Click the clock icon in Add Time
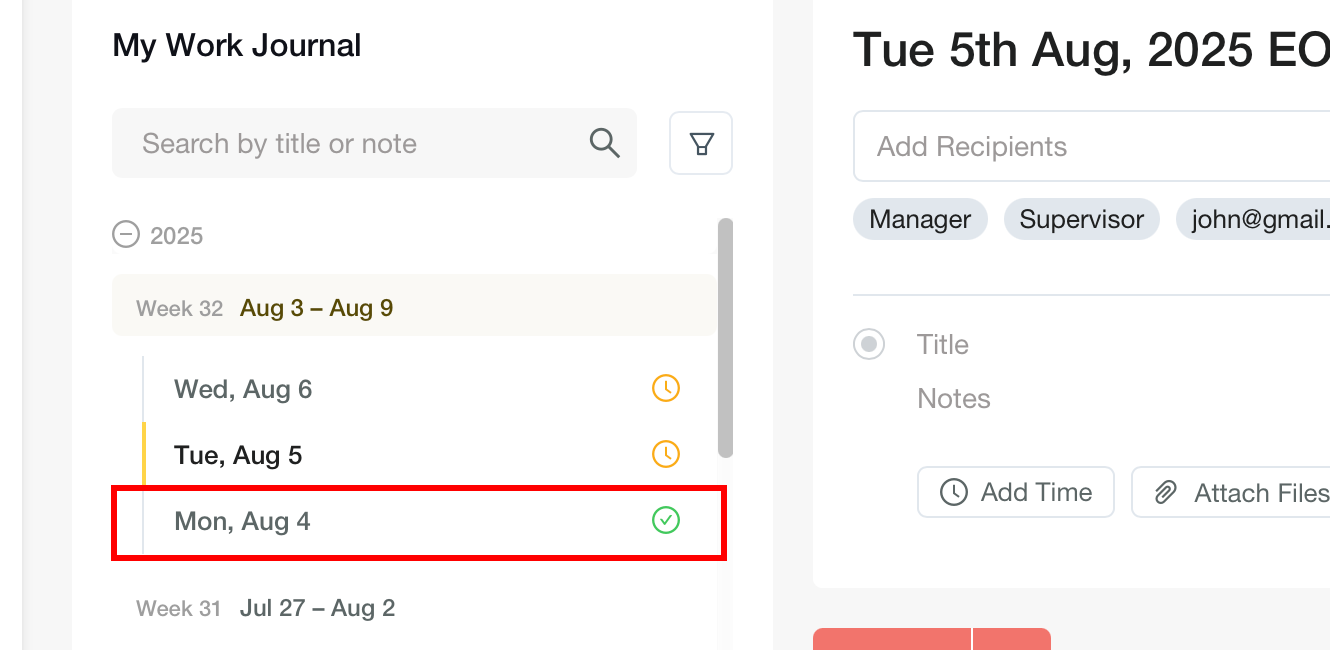Image resolution: width=1330 pixels, height=650 pixels. point(954,492)
